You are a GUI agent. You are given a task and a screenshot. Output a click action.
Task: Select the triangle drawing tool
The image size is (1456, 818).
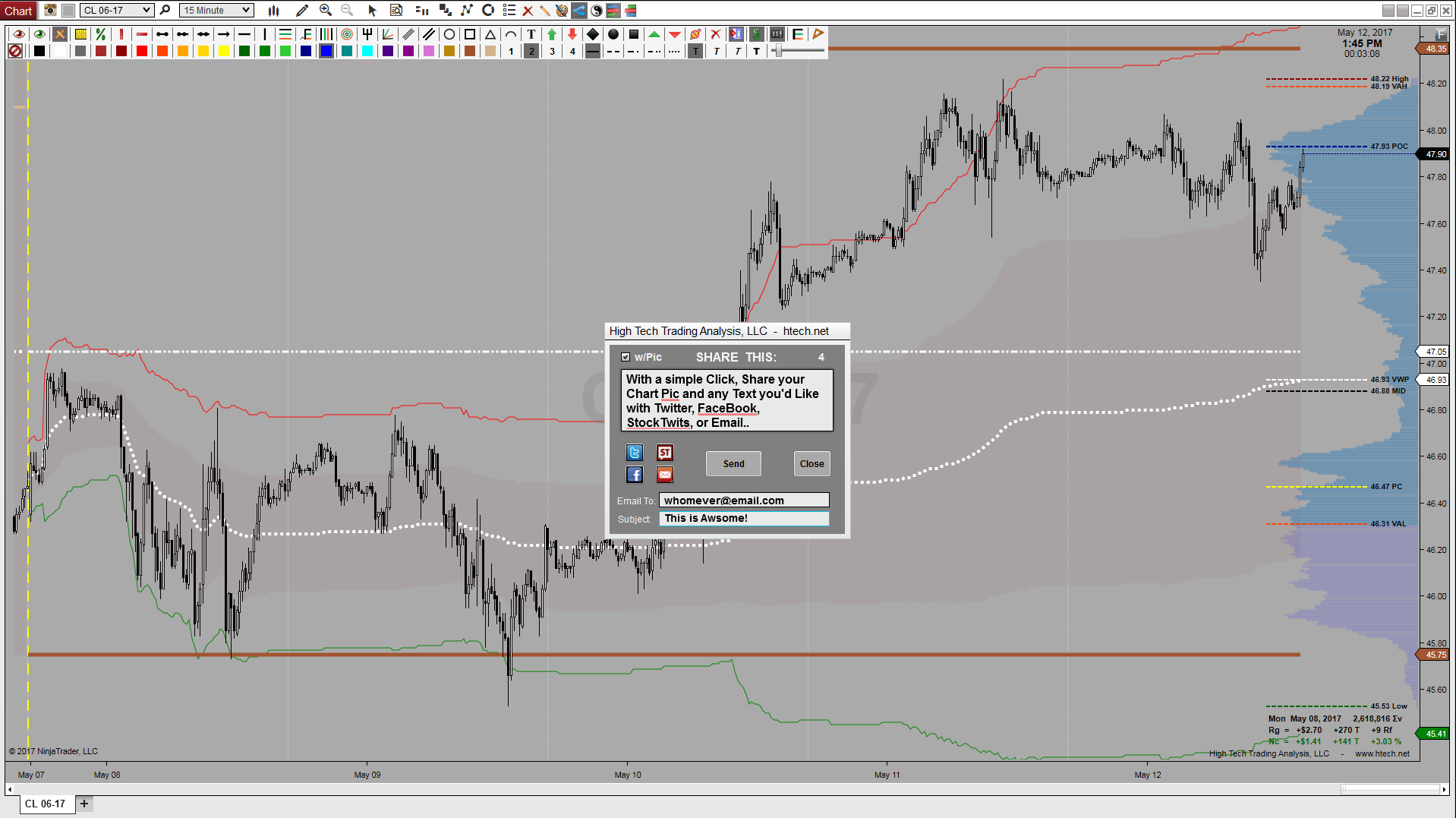coord(491,34)
